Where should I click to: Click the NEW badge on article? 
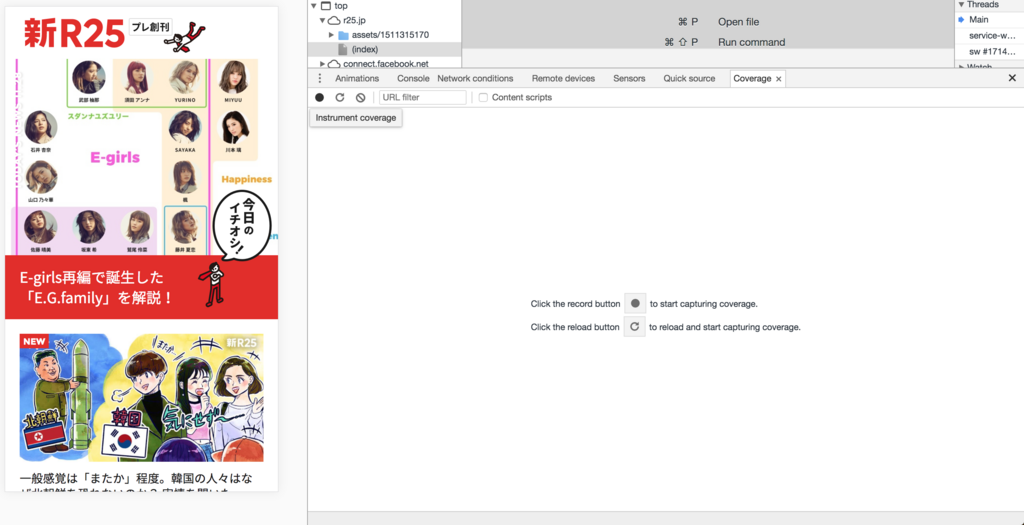coord(34,341)
